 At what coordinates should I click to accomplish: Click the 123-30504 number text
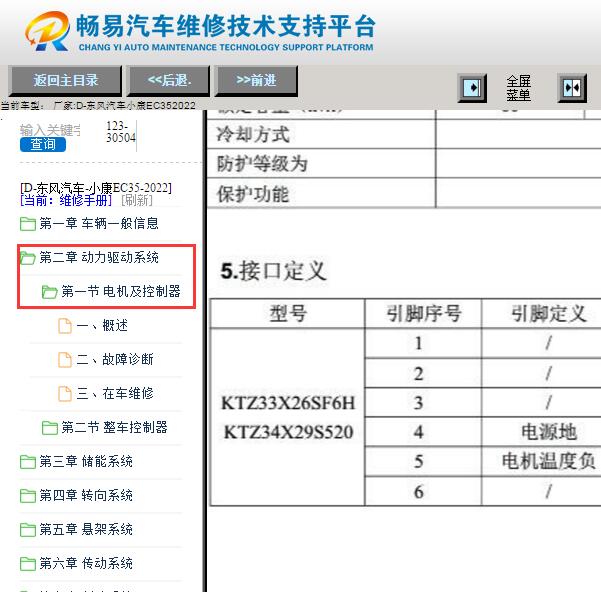click(121, 131)
